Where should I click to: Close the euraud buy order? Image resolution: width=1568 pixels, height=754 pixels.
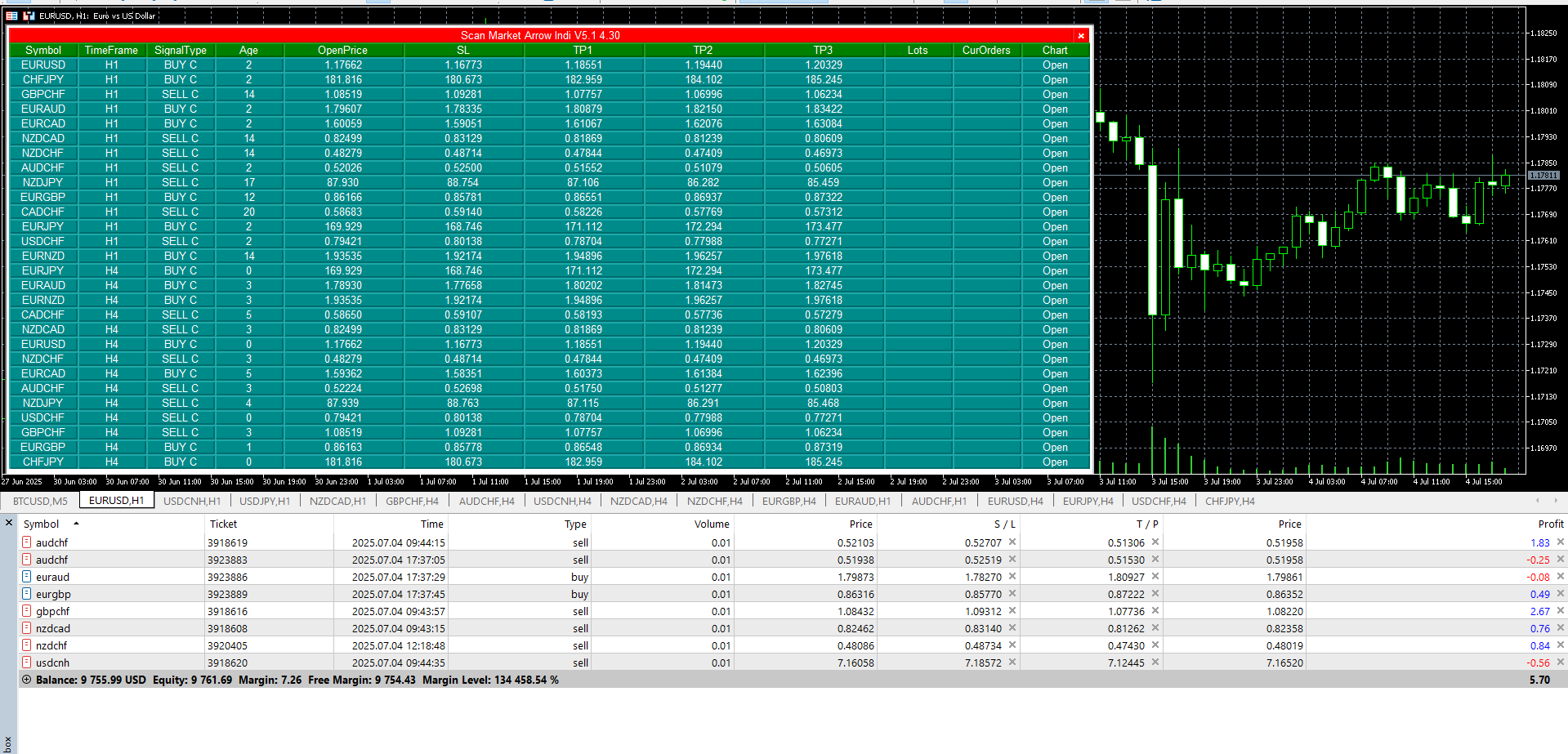[x=1560, y=577]
